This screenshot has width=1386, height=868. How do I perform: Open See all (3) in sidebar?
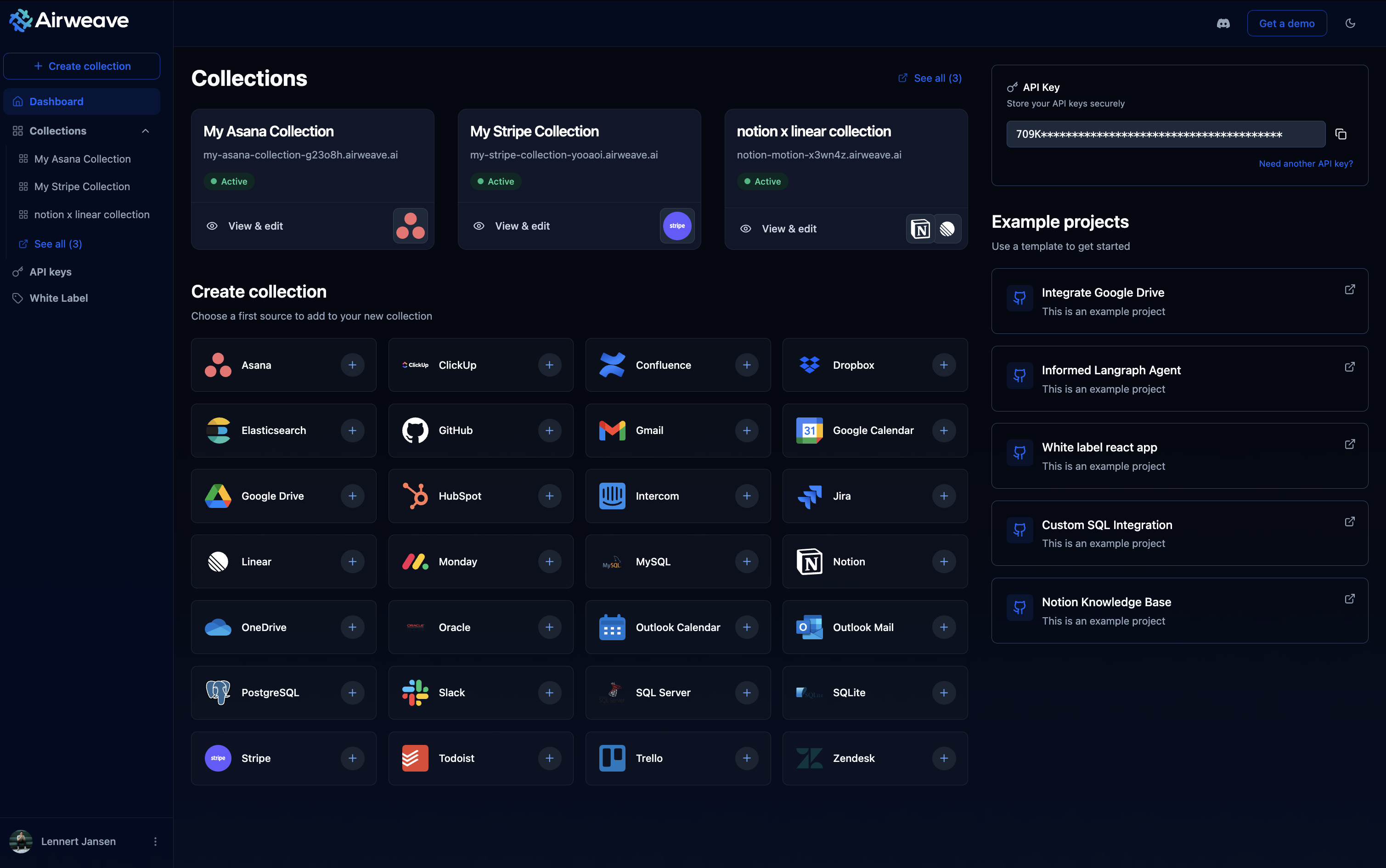57,244
